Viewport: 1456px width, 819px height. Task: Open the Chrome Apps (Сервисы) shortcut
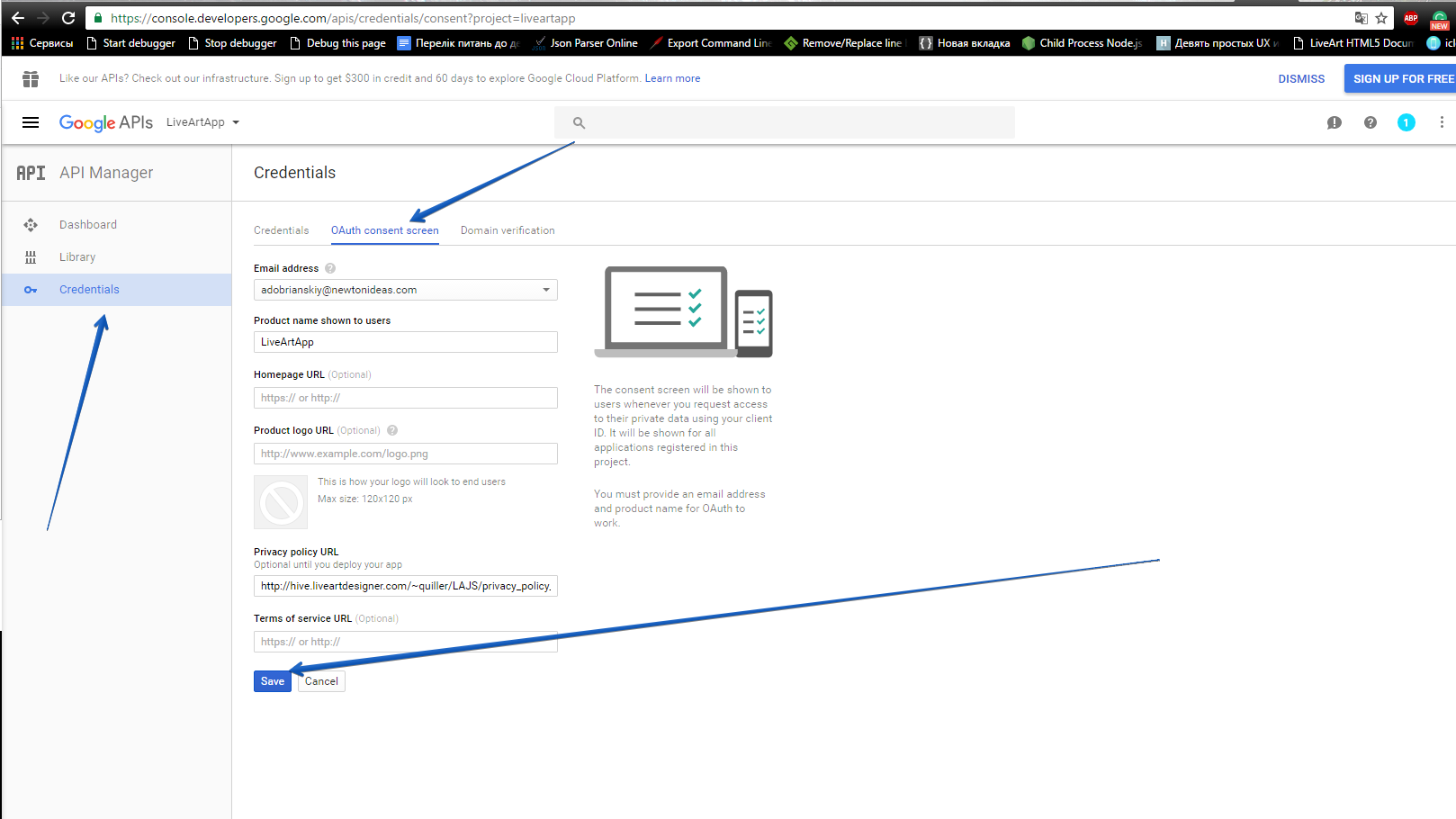(42, 43)
